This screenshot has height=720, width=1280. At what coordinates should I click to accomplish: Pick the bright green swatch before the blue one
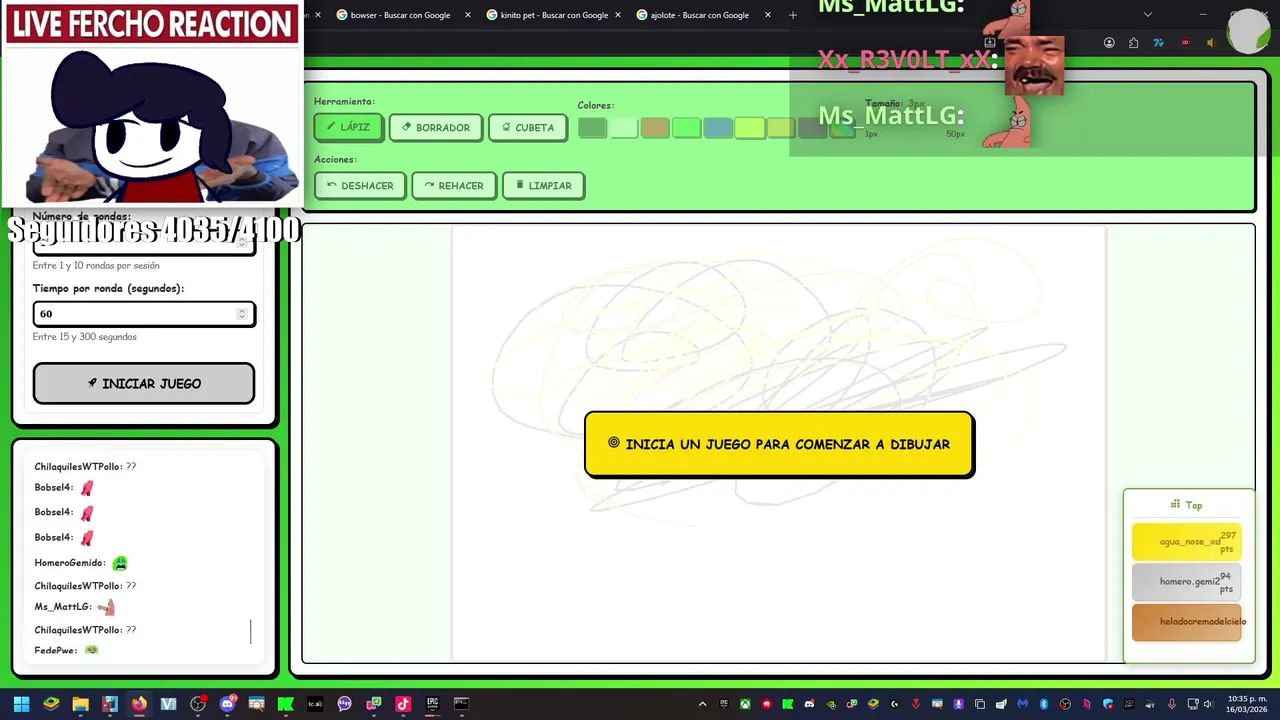[x=686, y=128]
